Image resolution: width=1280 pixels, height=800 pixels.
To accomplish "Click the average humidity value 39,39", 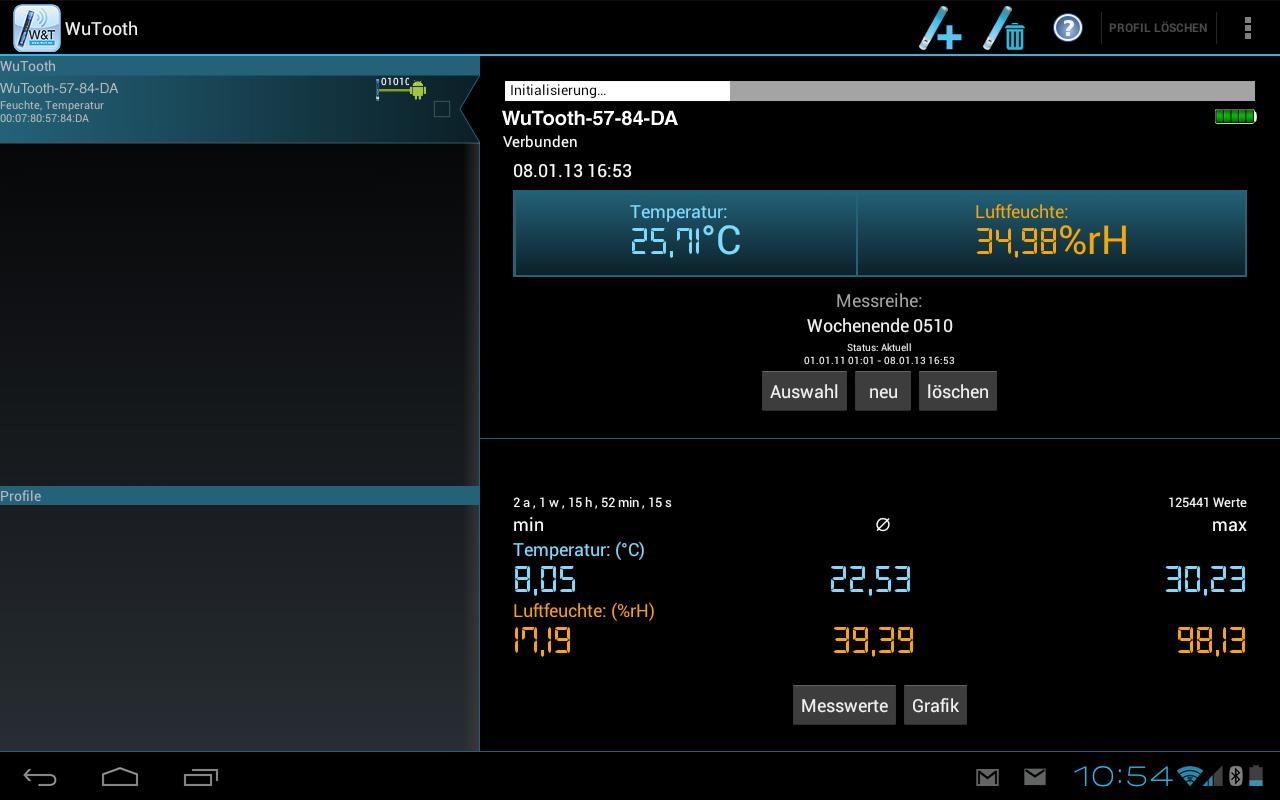I will coord(874,640).
